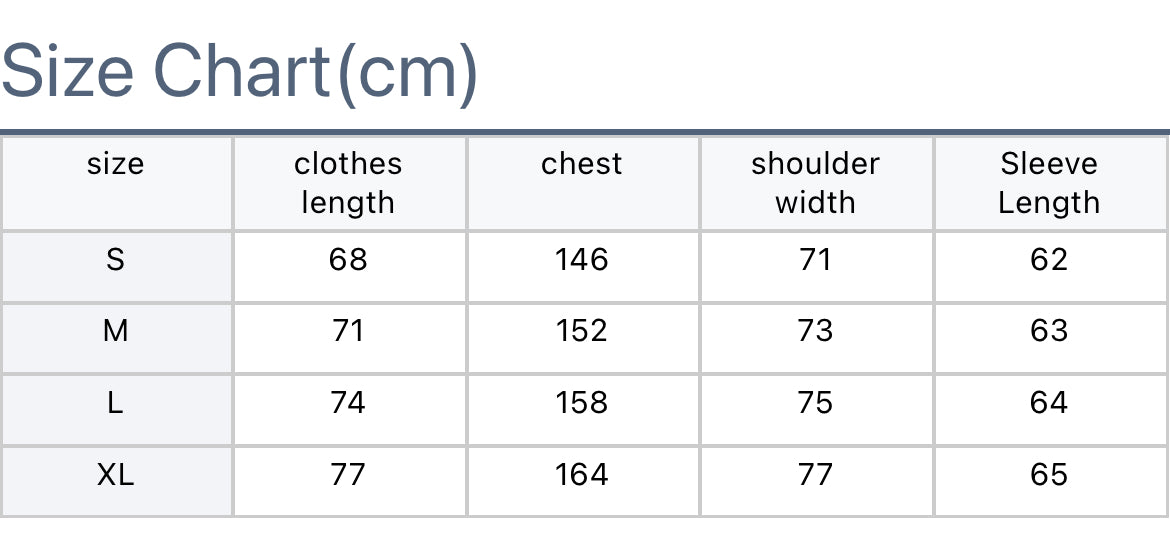Select the XL size row label

coord(116,475)
